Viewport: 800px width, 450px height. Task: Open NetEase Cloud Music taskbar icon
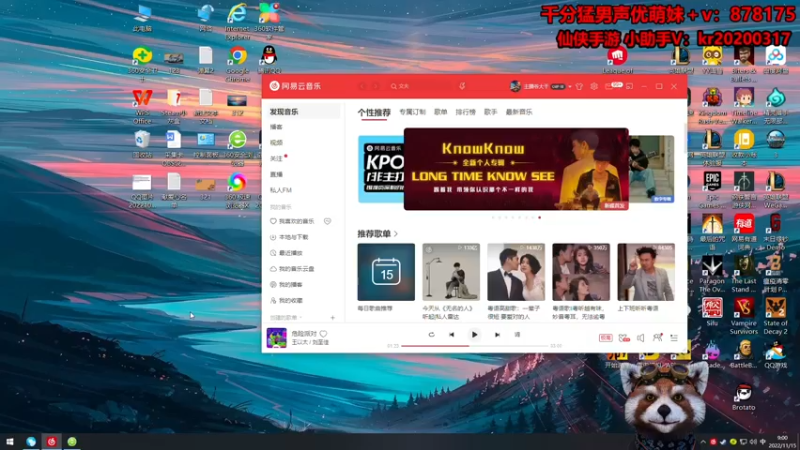[52, 442]
